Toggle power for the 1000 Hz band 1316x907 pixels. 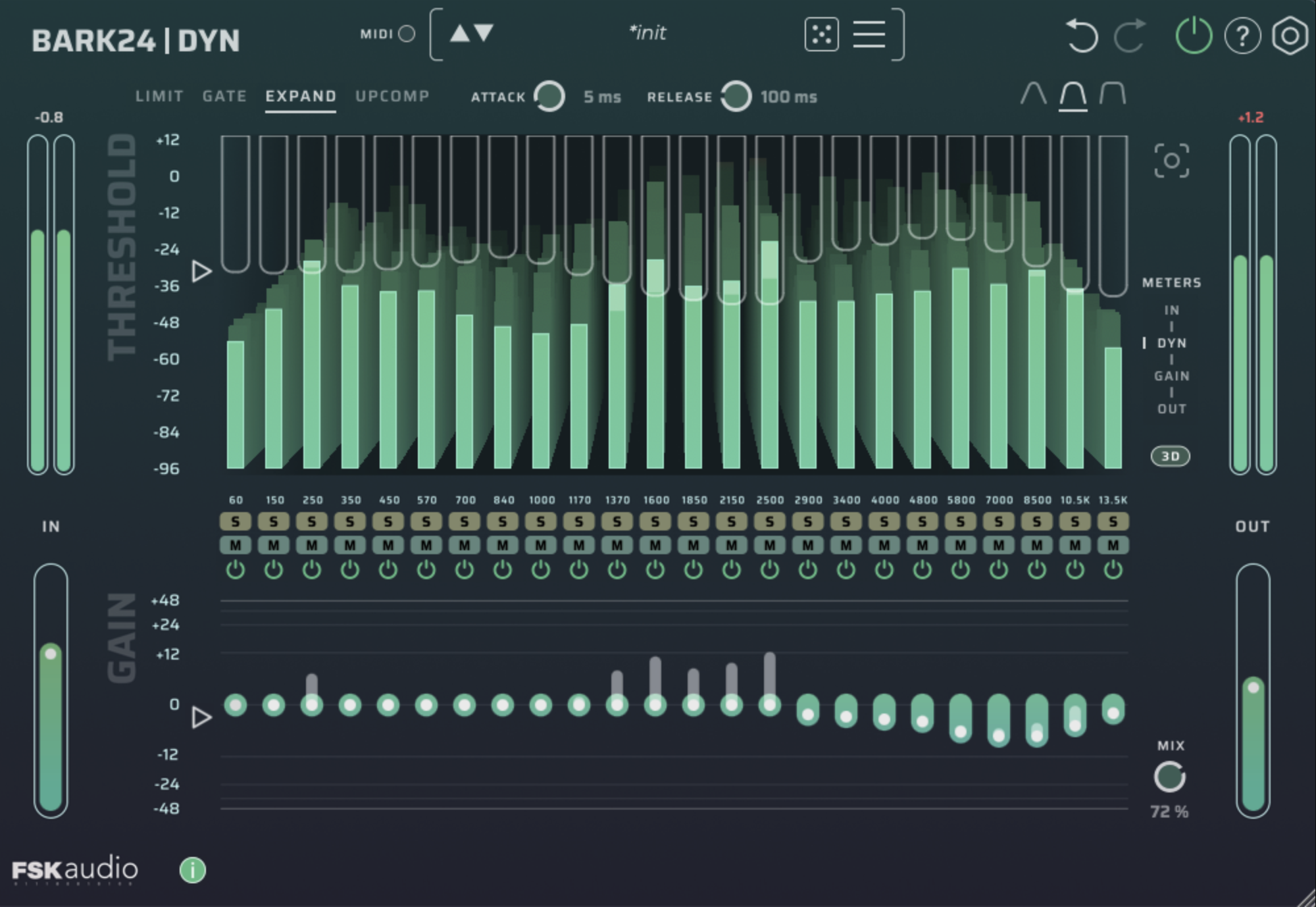tap(541, 570)
